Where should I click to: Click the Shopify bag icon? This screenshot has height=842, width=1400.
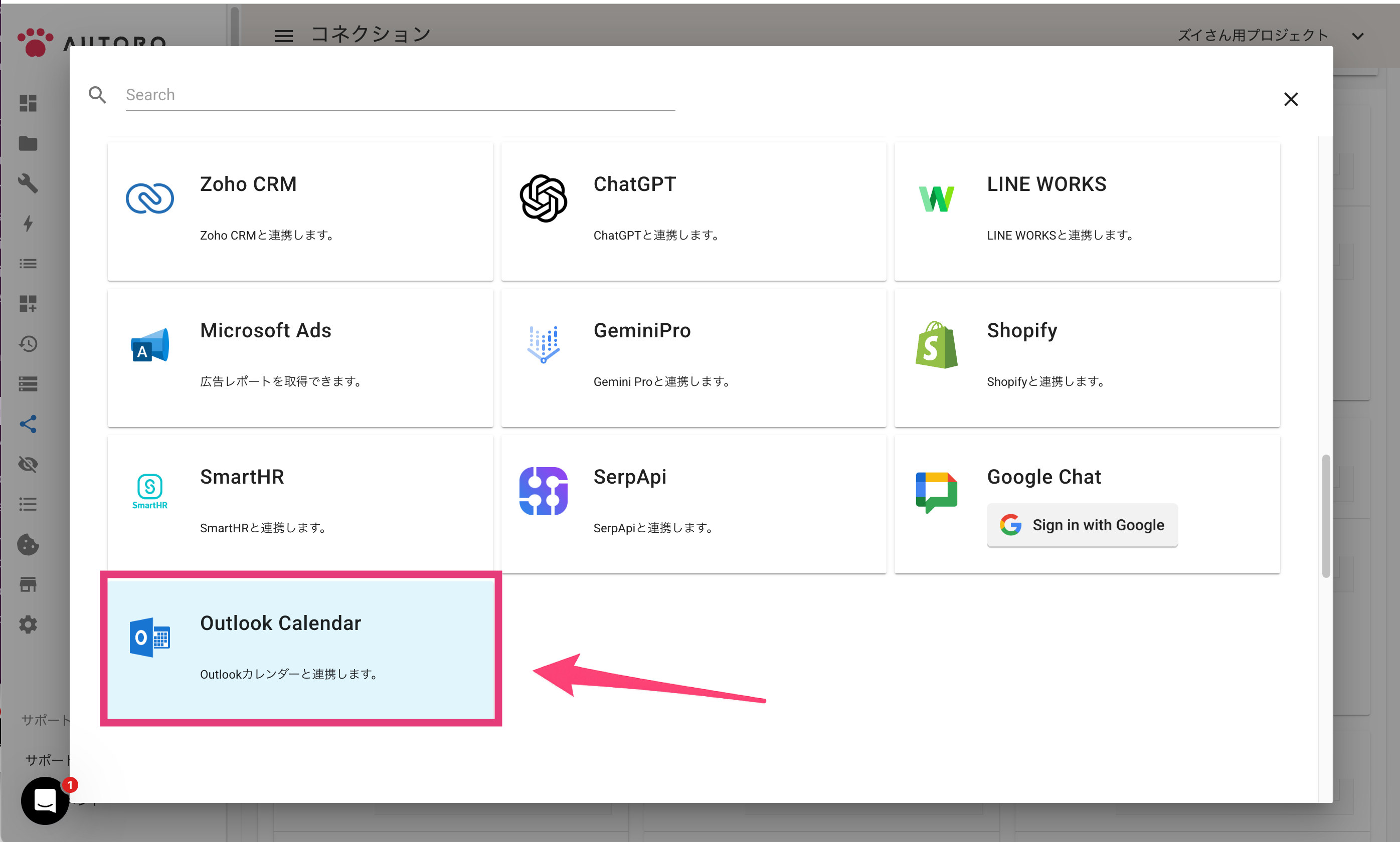936,344
